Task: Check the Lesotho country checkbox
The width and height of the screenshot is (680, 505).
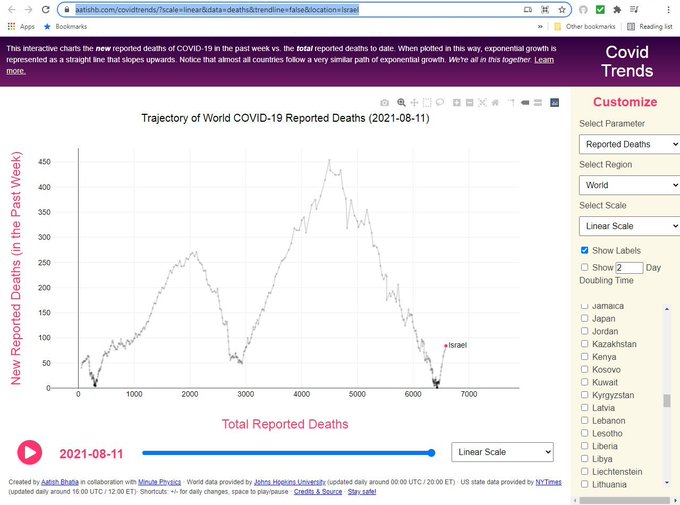Action: click(584, 433)
